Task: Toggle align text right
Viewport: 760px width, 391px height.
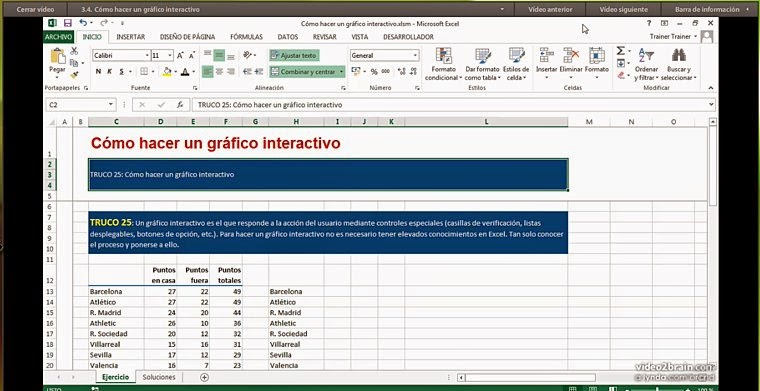Action: click(231, 71)
